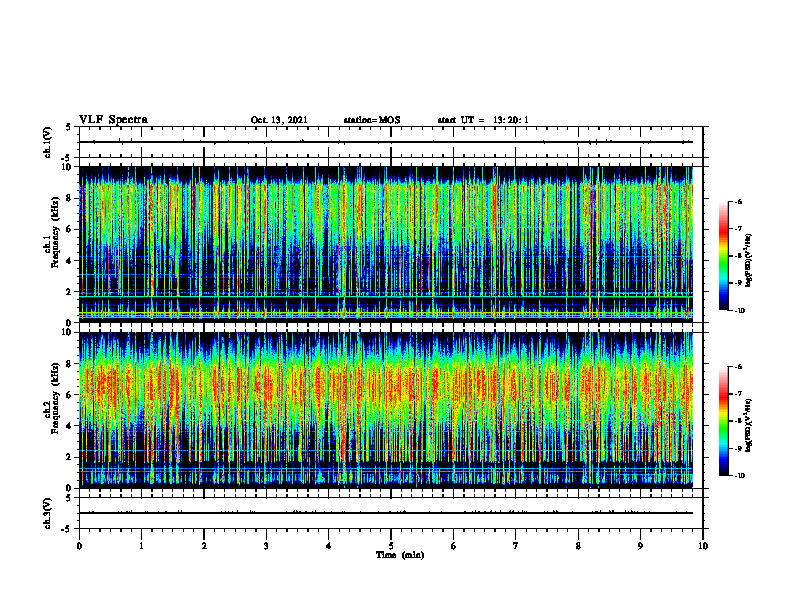Click the "-7" label on ch.2 color bar
This screenshot has width=792, height=612.
737,394
